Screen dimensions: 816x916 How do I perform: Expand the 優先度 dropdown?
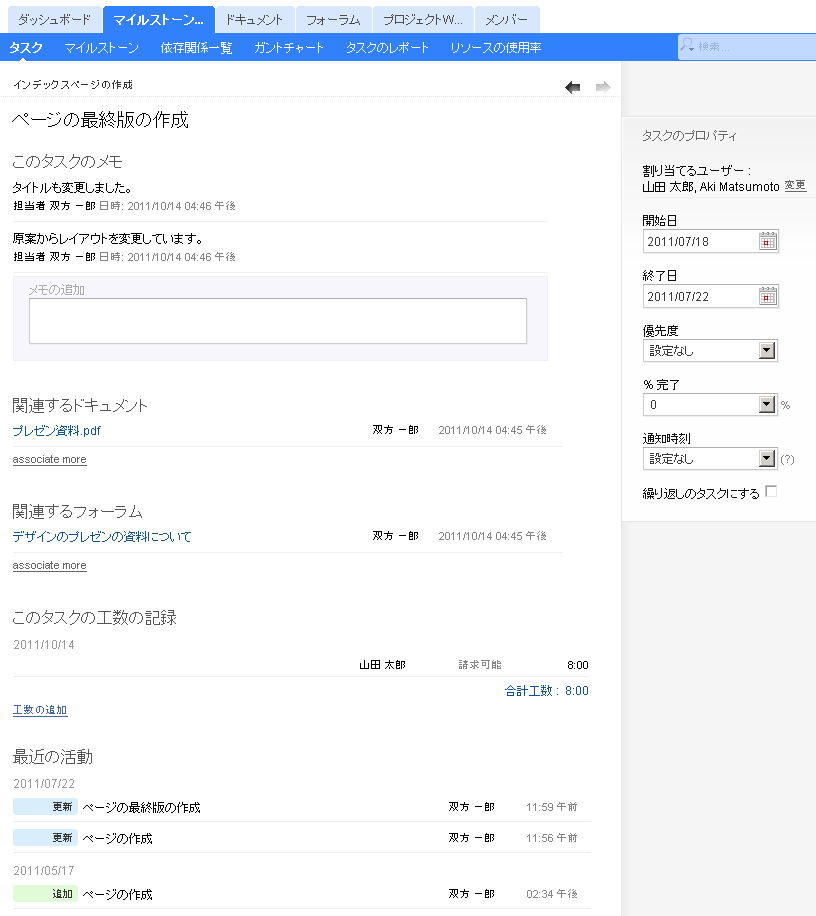(x=767, y=351)
